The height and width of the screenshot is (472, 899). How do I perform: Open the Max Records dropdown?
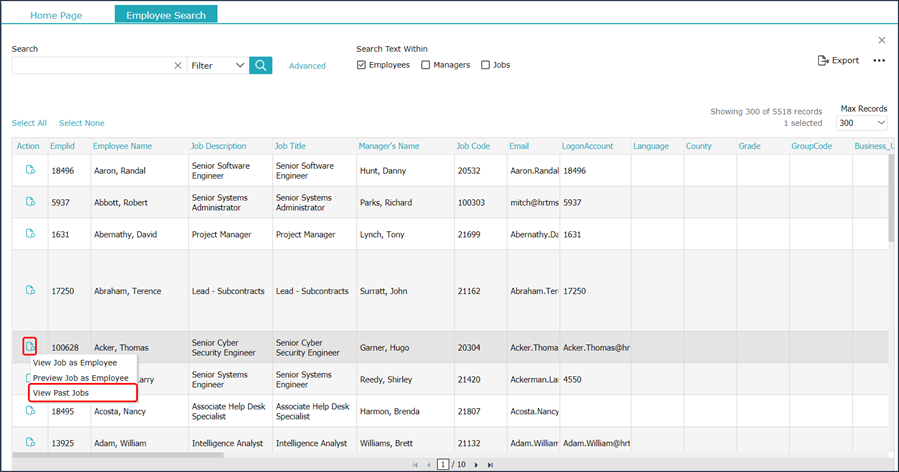click(x=862, y=123)
